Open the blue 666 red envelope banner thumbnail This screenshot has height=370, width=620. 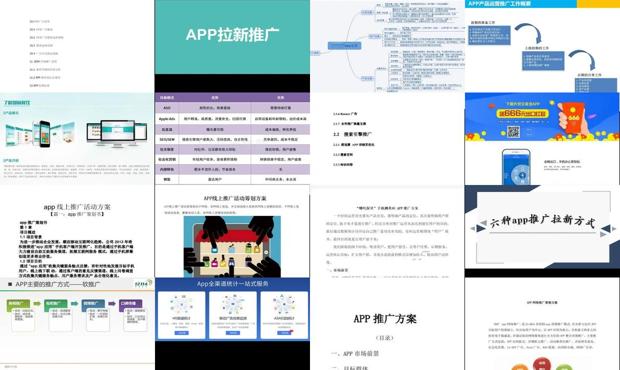click(x=542, y=117)
